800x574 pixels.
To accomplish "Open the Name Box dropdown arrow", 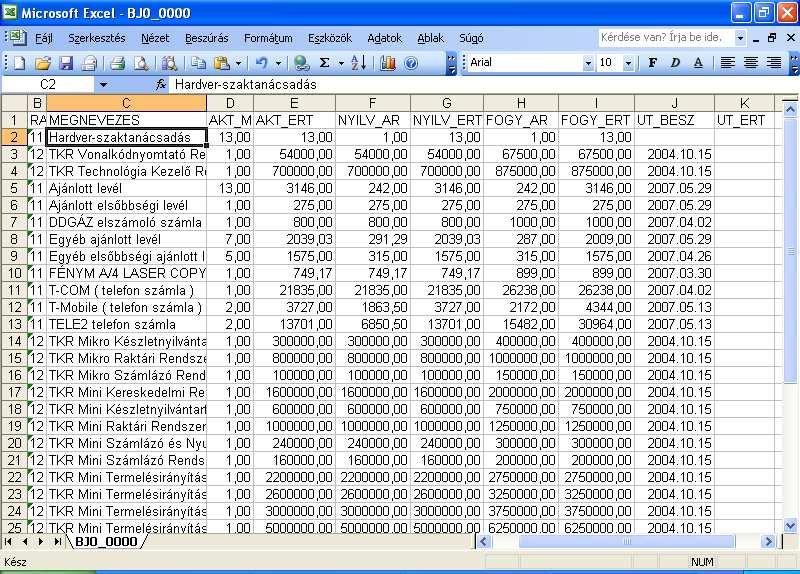I will pyautogui.click(x=103, y=85).
